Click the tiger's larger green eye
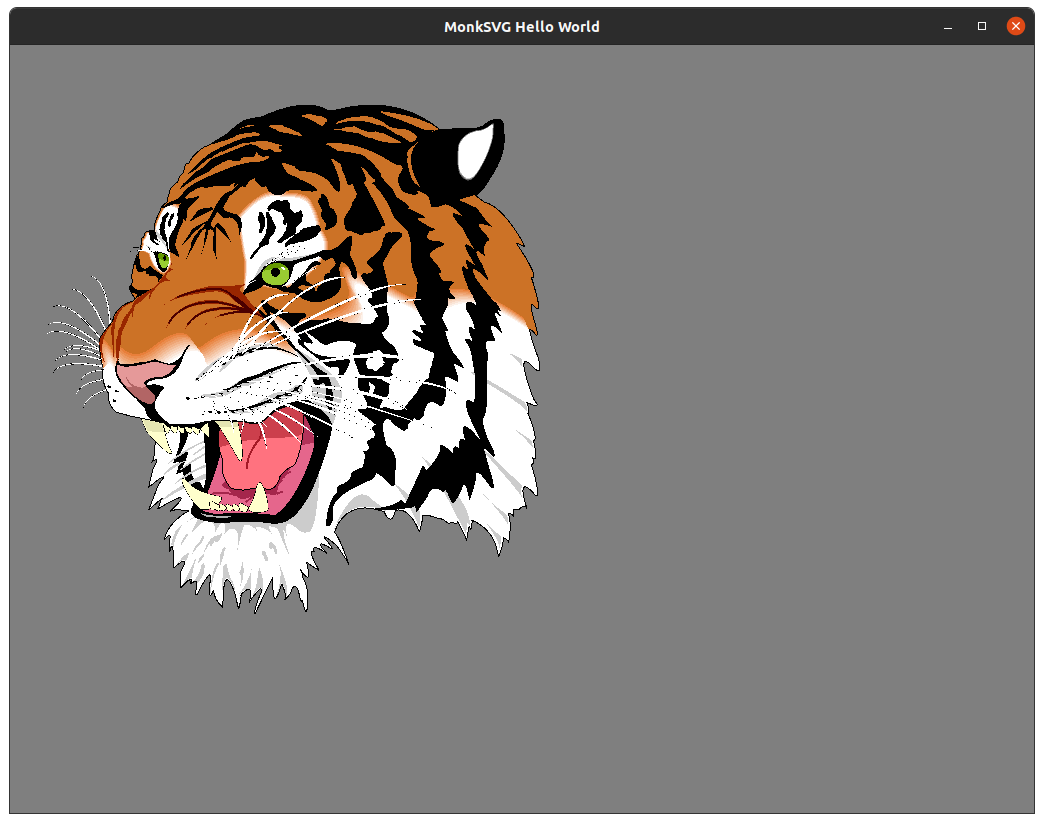The height and width of the screenshot is (823, 1044). 275,272
